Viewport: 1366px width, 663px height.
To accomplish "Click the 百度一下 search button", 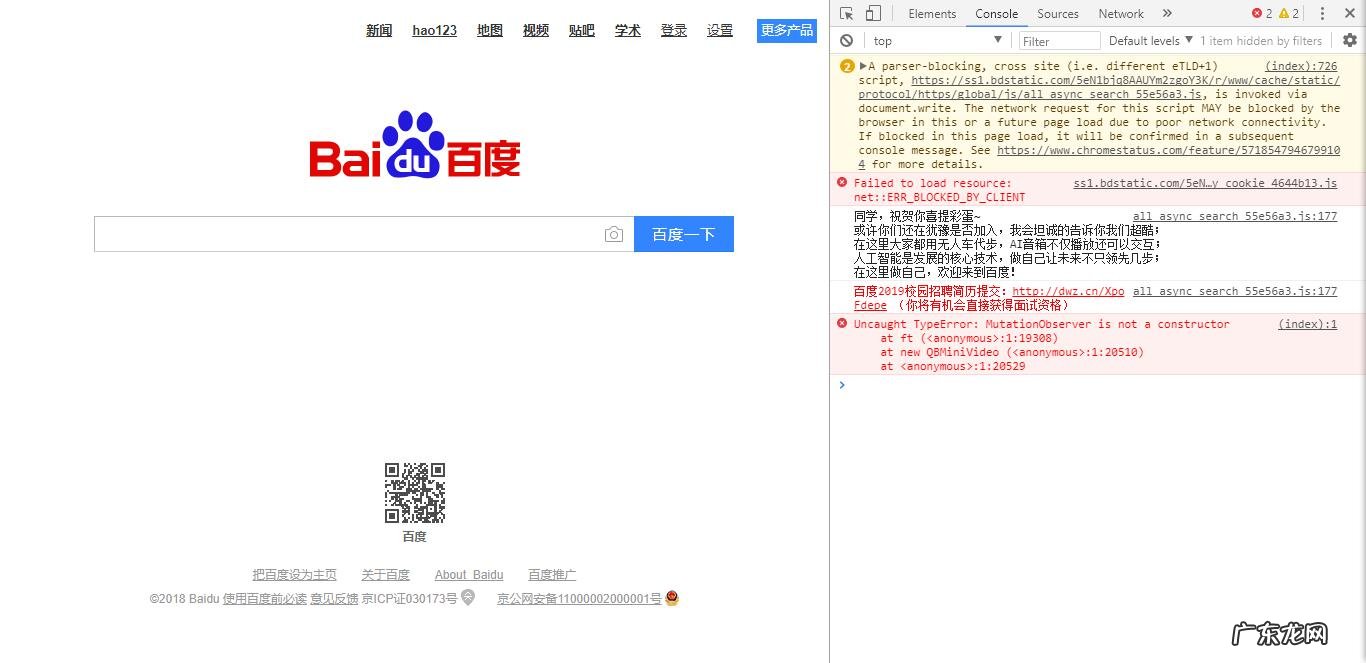I will 684,233.
